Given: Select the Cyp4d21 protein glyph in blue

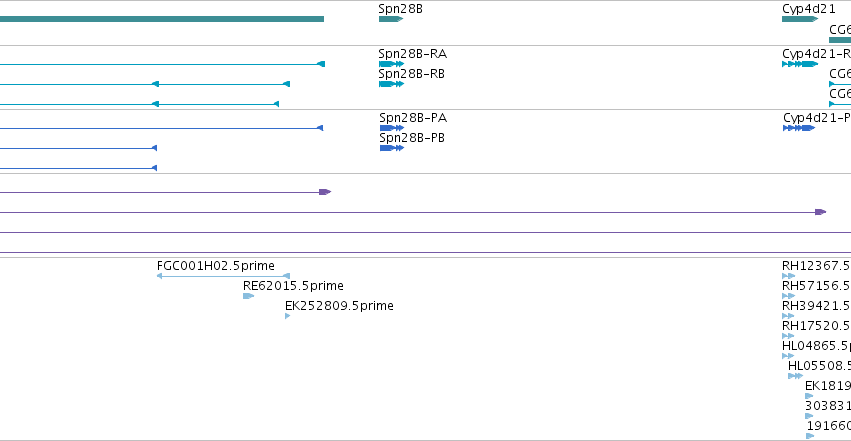Looking at the screenshot, I should pyautogui.click(x=799, y=128).
